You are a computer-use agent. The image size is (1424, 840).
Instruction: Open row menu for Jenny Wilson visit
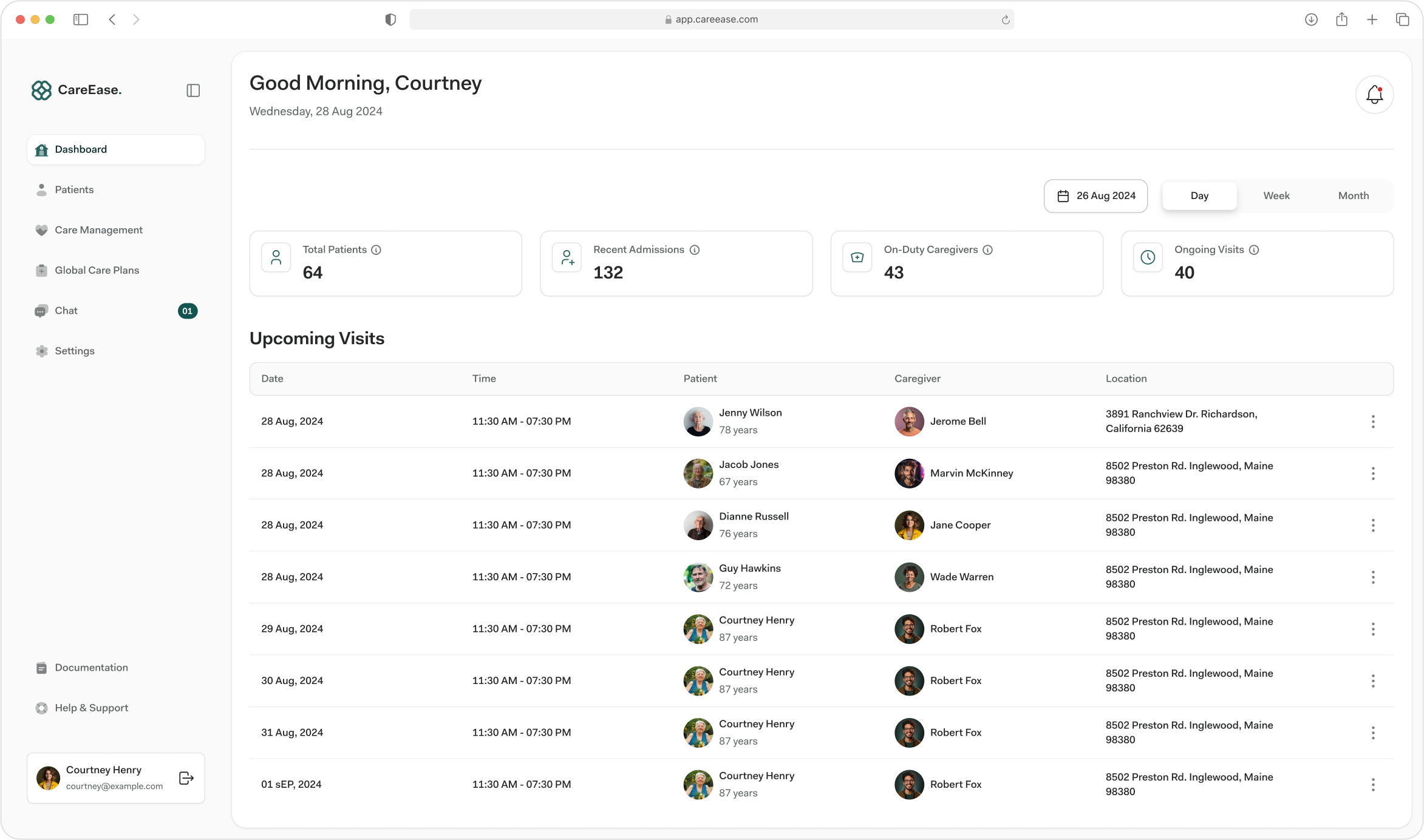pos(1373,422)
